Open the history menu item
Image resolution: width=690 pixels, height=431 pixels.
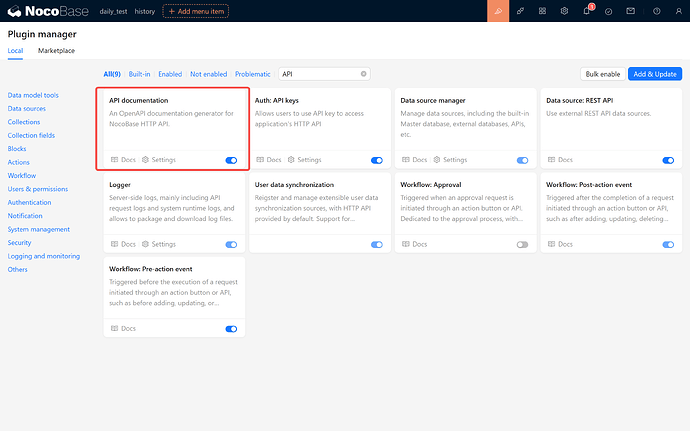[x=145, y=11]
